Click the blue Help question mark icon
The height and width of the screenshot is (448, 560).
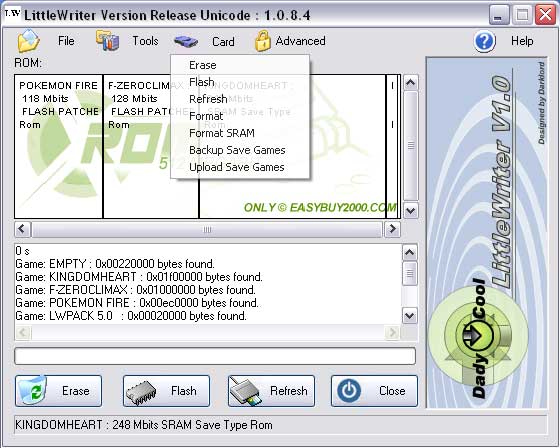pyautogui.click(x=485, y=41)
